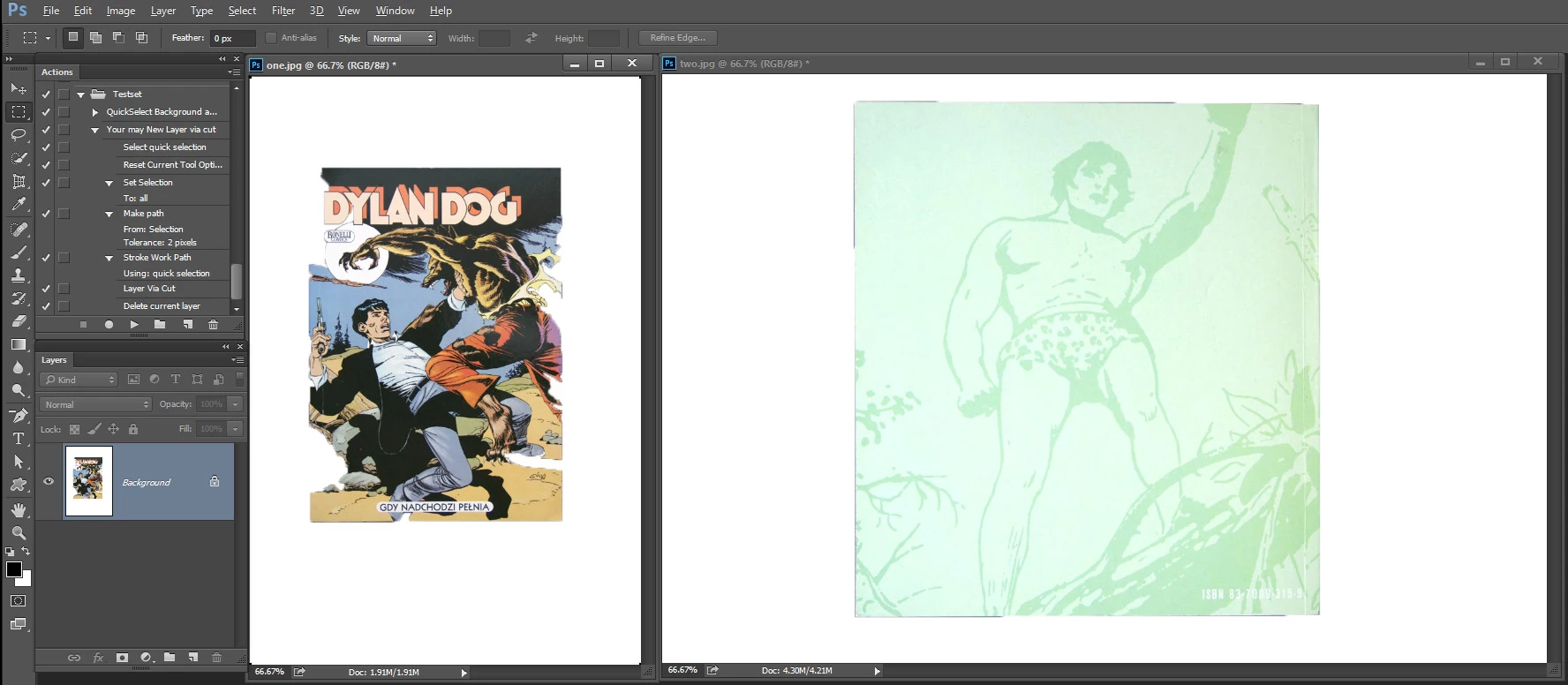Select the Gradient tool

[x=18, y=344]
